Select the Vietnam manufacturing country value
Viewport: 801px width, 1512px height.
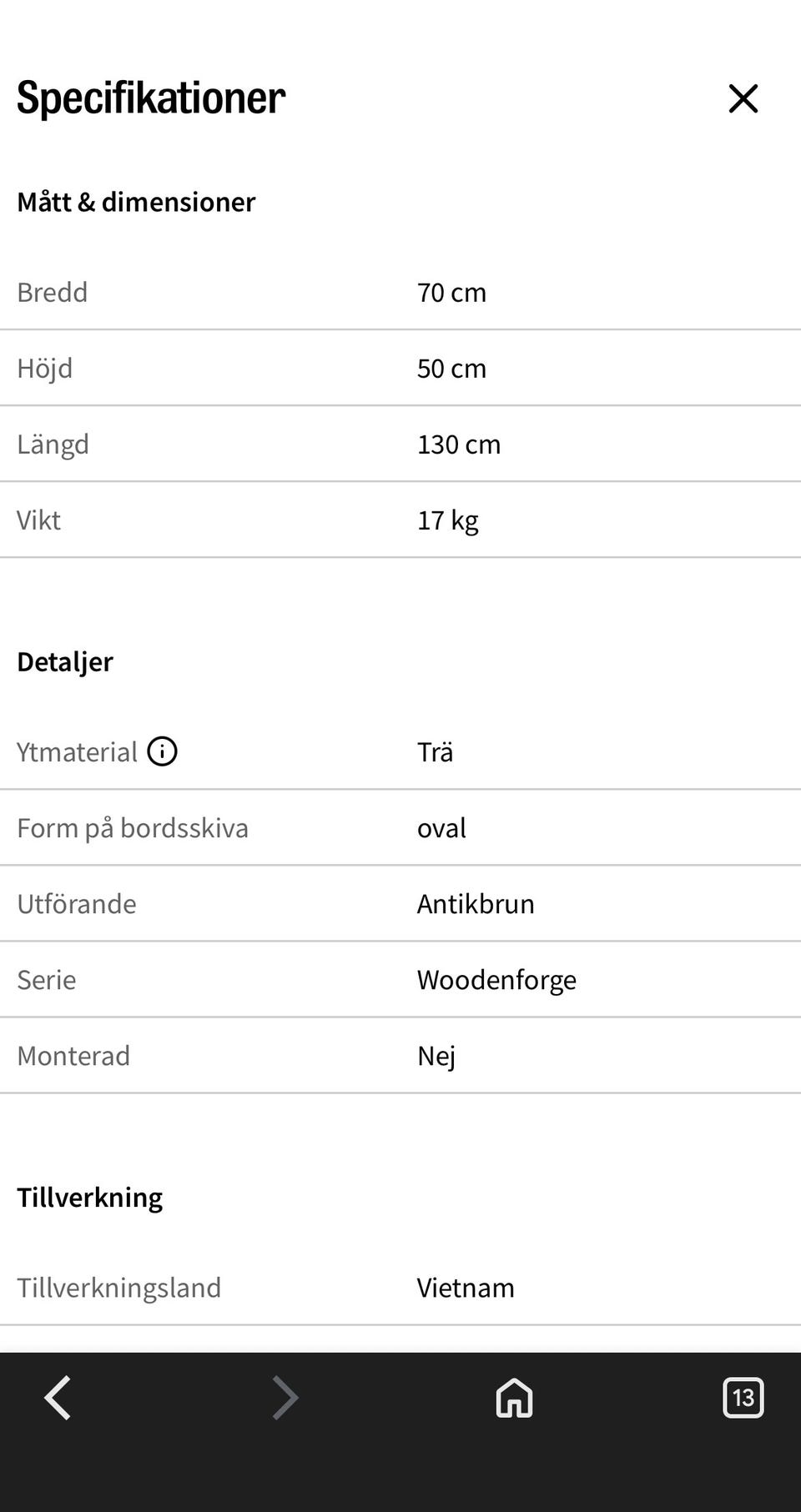click(466, 1287)
